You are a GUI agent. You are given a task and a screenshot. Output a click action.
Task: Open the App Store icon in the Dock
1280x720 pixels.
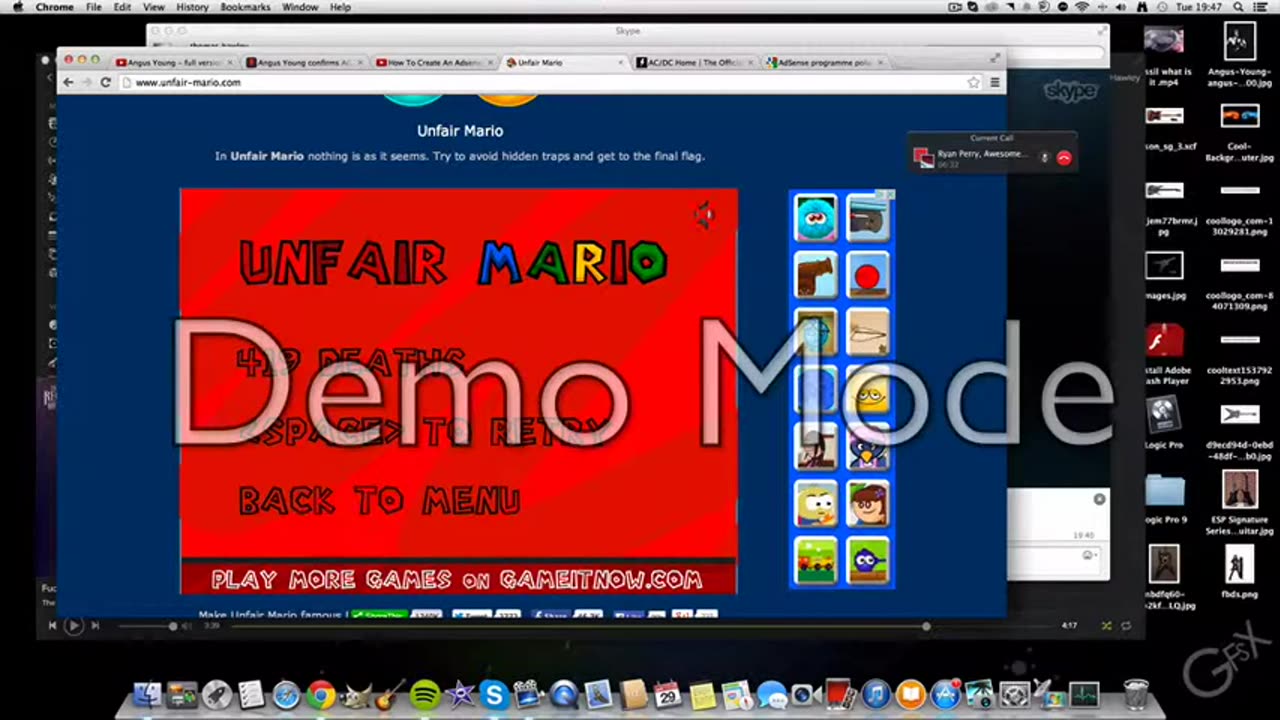pyautogui.click(x=945, y=694)
